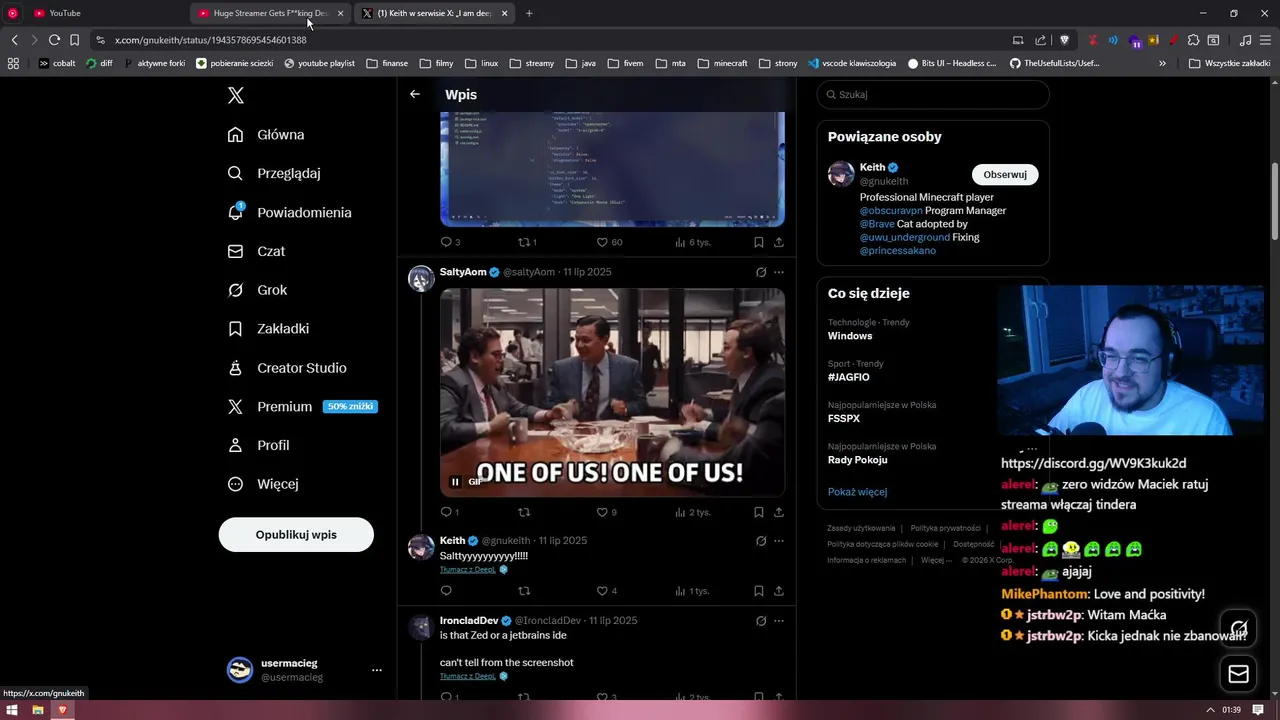Viewport: 1280px width, 720px height.
Task: Open Creator Studio
Action: pos(288,368)
